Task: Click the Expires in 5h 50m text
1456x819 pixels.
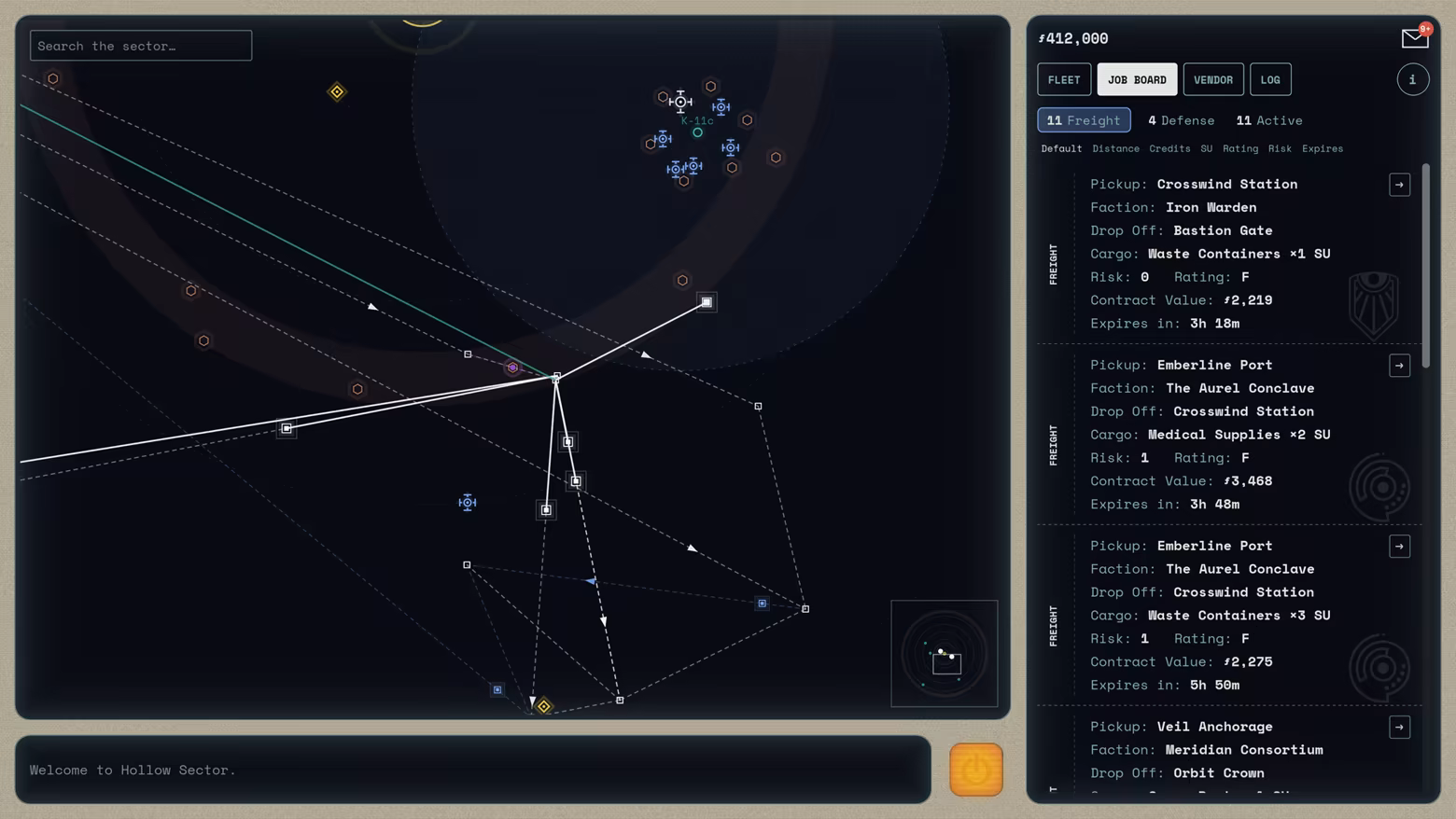Action: 1165,685
